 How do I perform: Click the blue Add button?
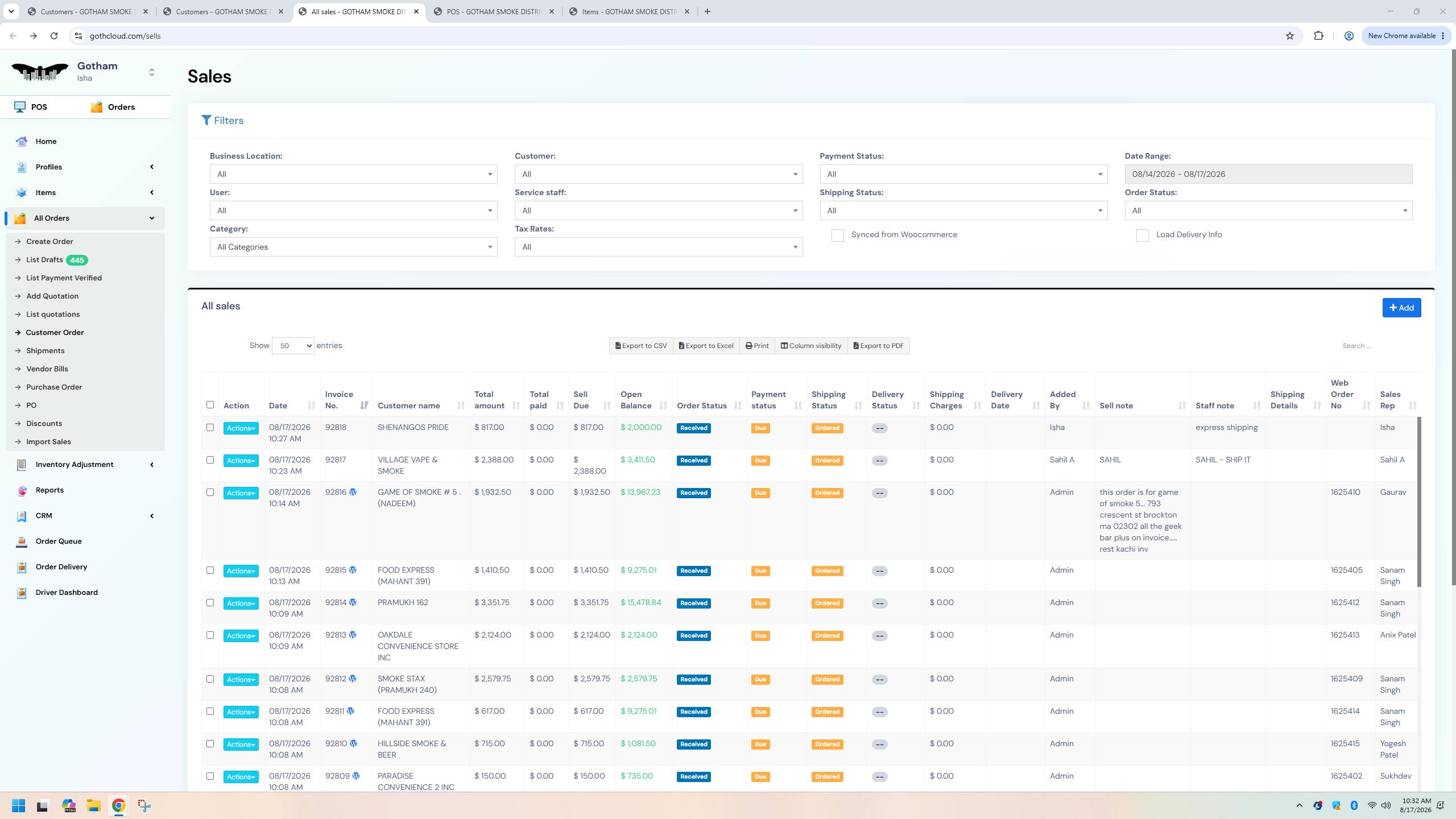[x=1401, y=308]
